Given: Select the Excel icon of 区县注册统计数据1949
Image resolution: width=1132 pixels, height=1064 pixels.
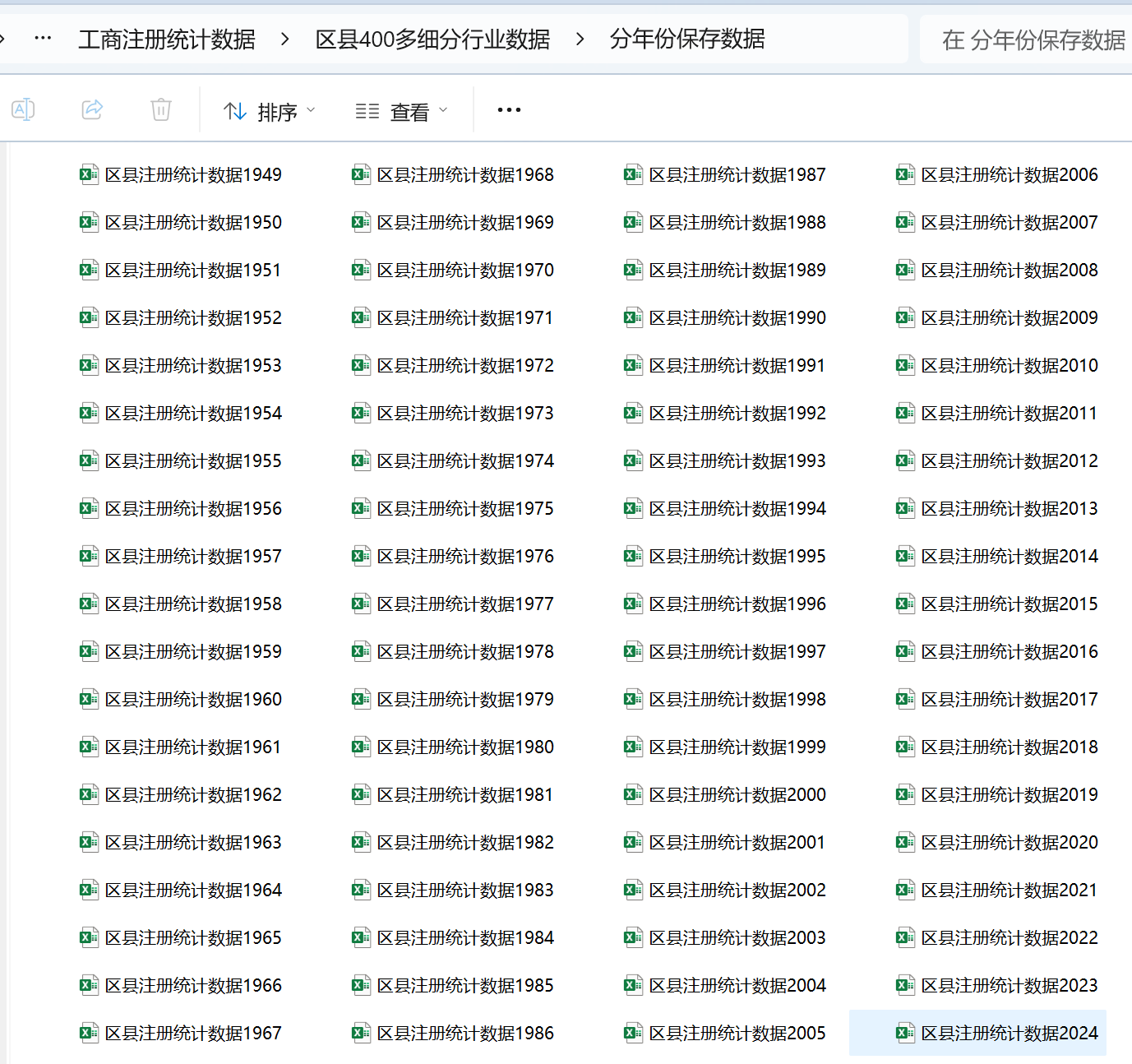Looking at the screenshot, I should click(x=89, y=174).
